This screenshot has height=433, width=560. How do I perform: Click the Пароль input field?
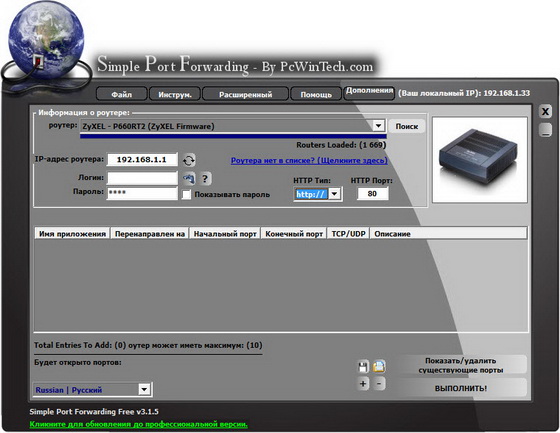(142, 193)
